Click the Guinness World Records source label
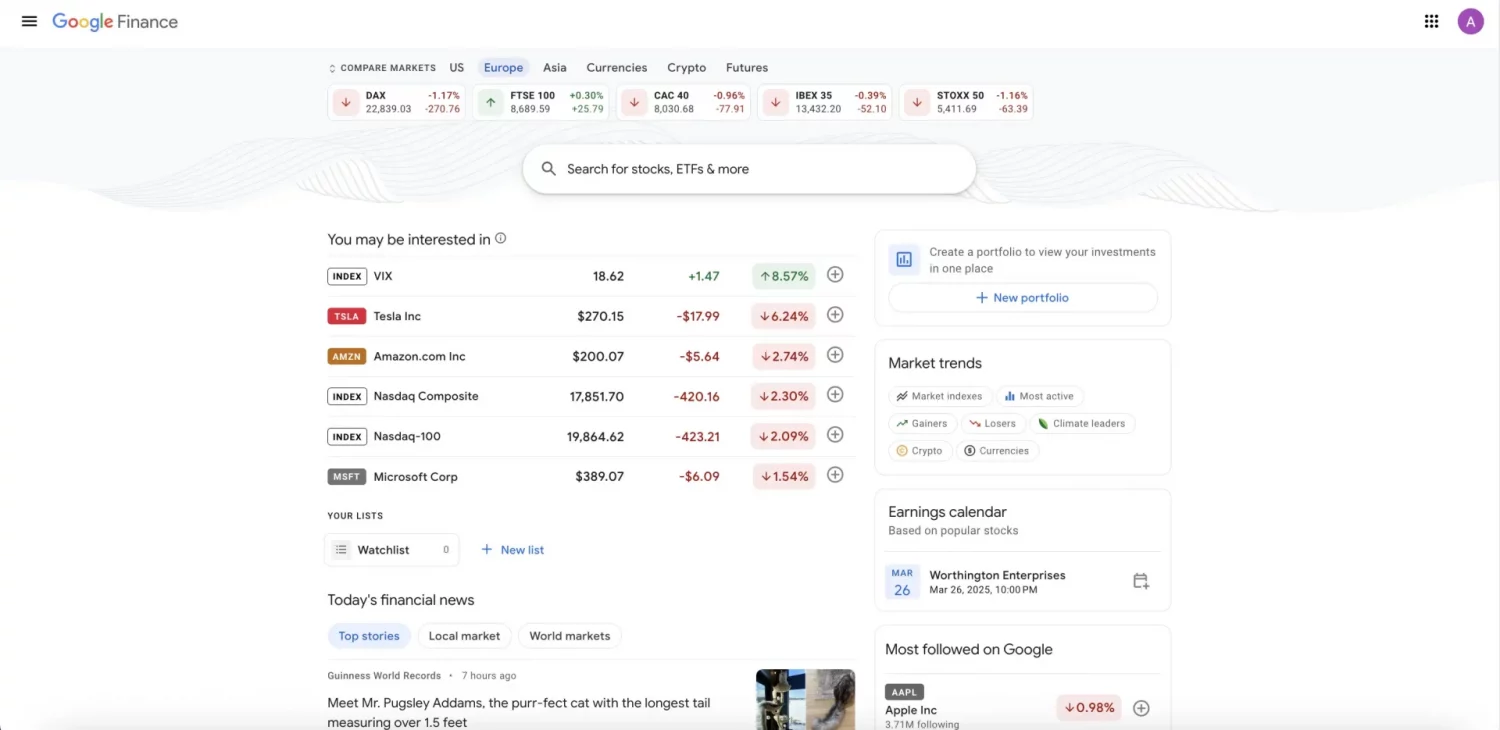This screenshot has width=1500, height=730. [x=384, y=676]
